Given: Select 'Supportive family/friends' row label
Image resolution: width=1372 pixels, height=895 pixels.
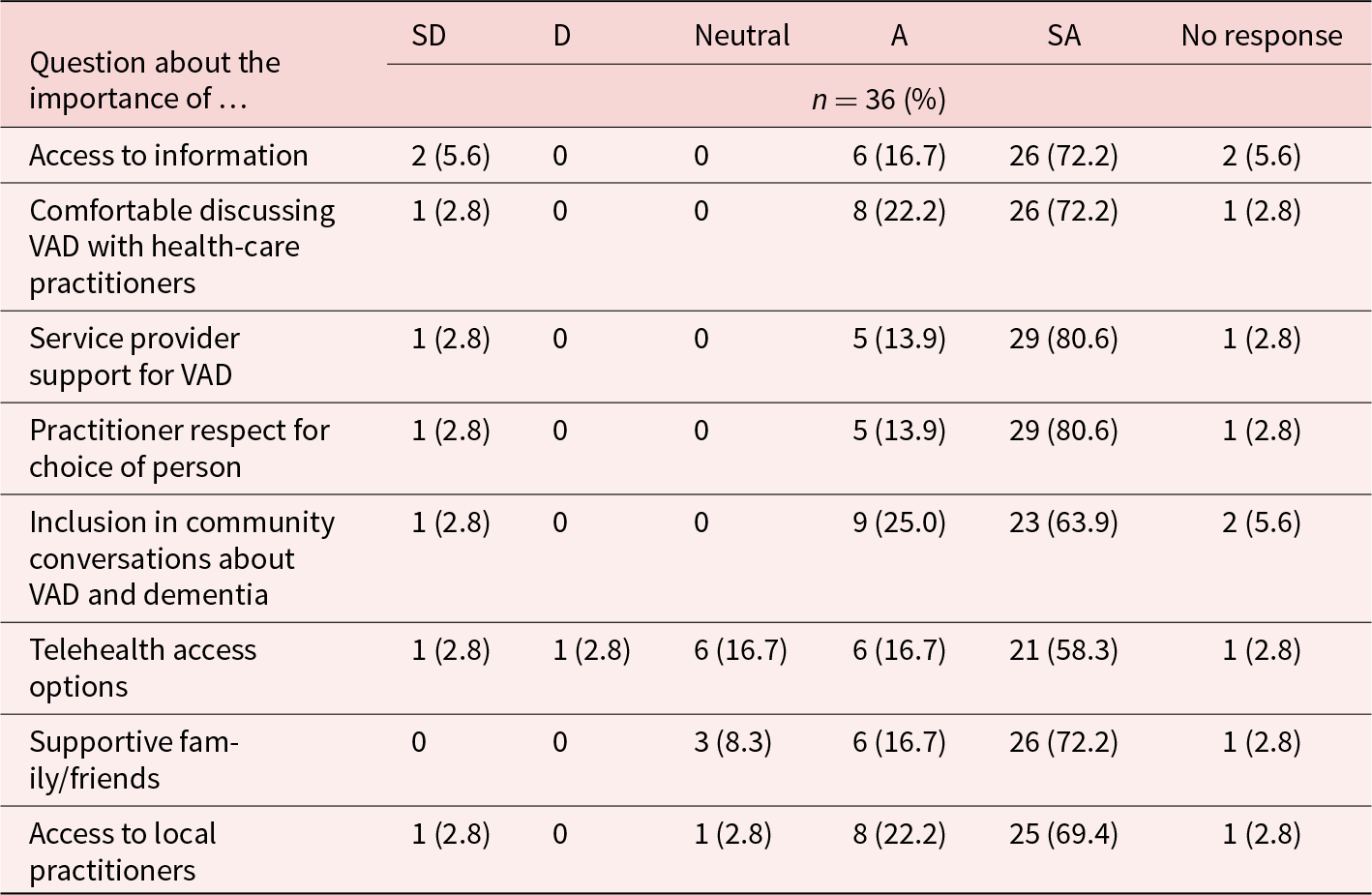Looking at the screenshot, I should tap(134, 760).
